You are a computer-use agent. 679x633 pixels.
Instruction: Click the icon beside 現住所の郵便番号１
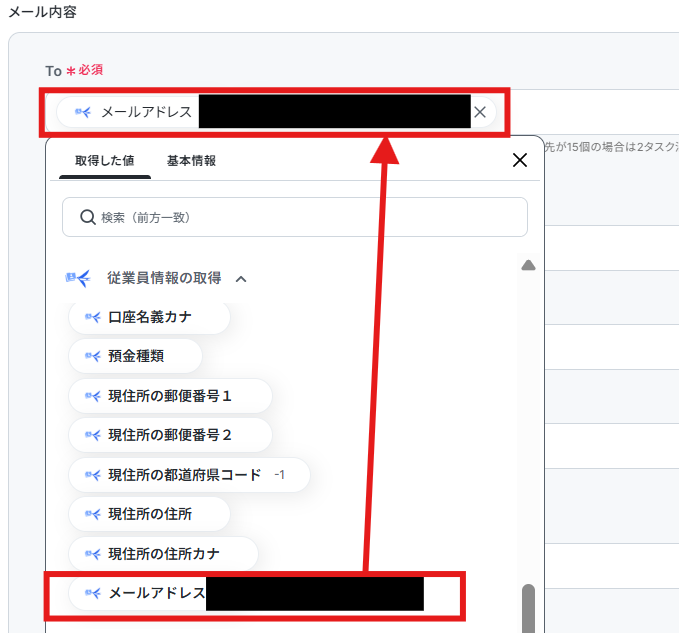pos(93,396)
